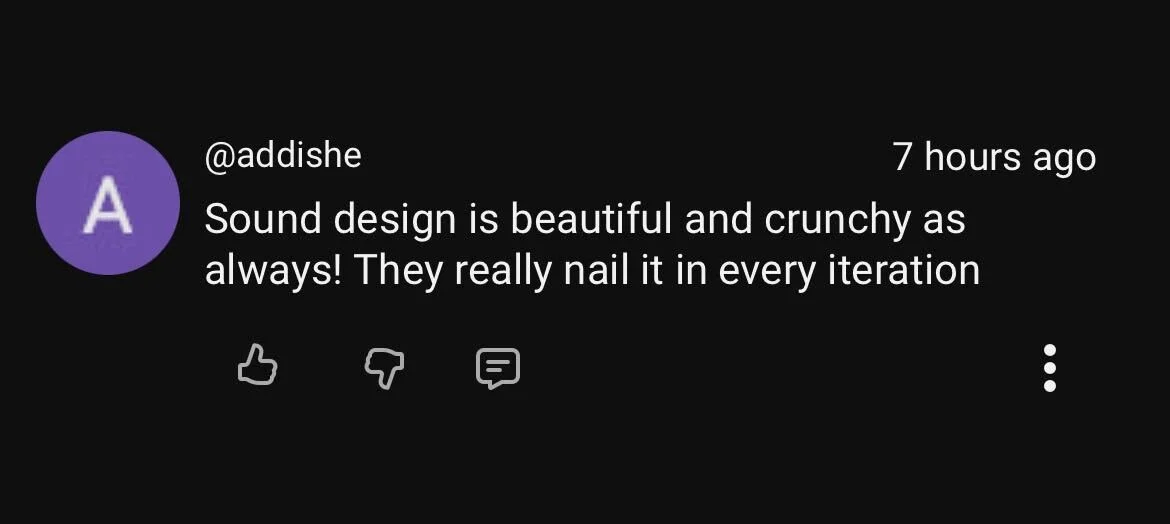Select the comment text about sound design
1170x524 pixels.
(x=592, y=245)
